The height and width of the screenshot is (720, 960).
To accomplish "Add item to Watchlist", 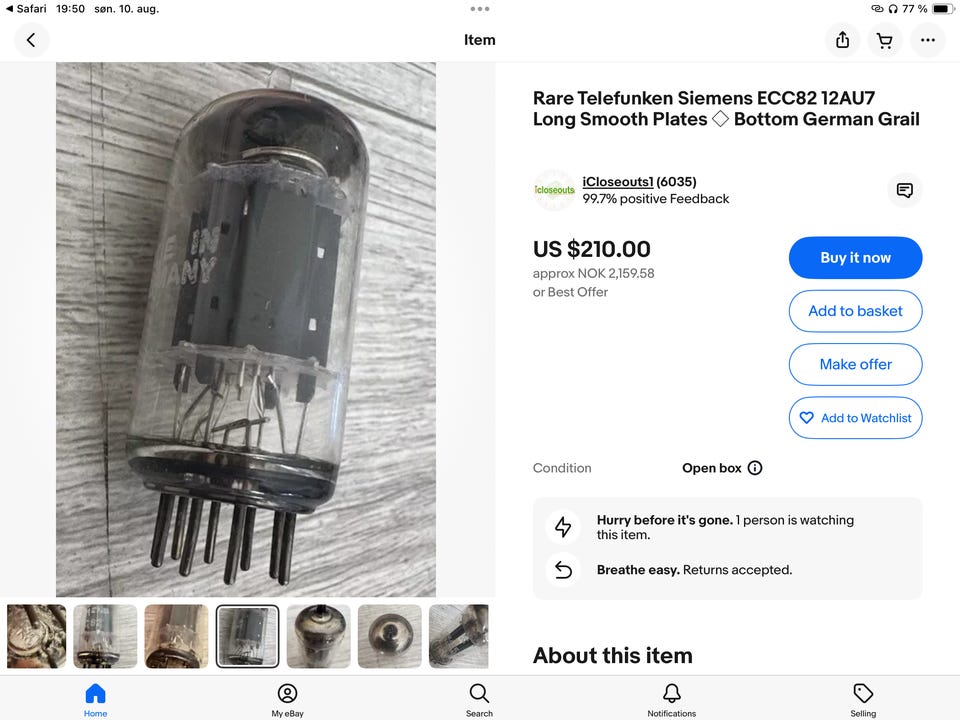I will tap(855, 418).
